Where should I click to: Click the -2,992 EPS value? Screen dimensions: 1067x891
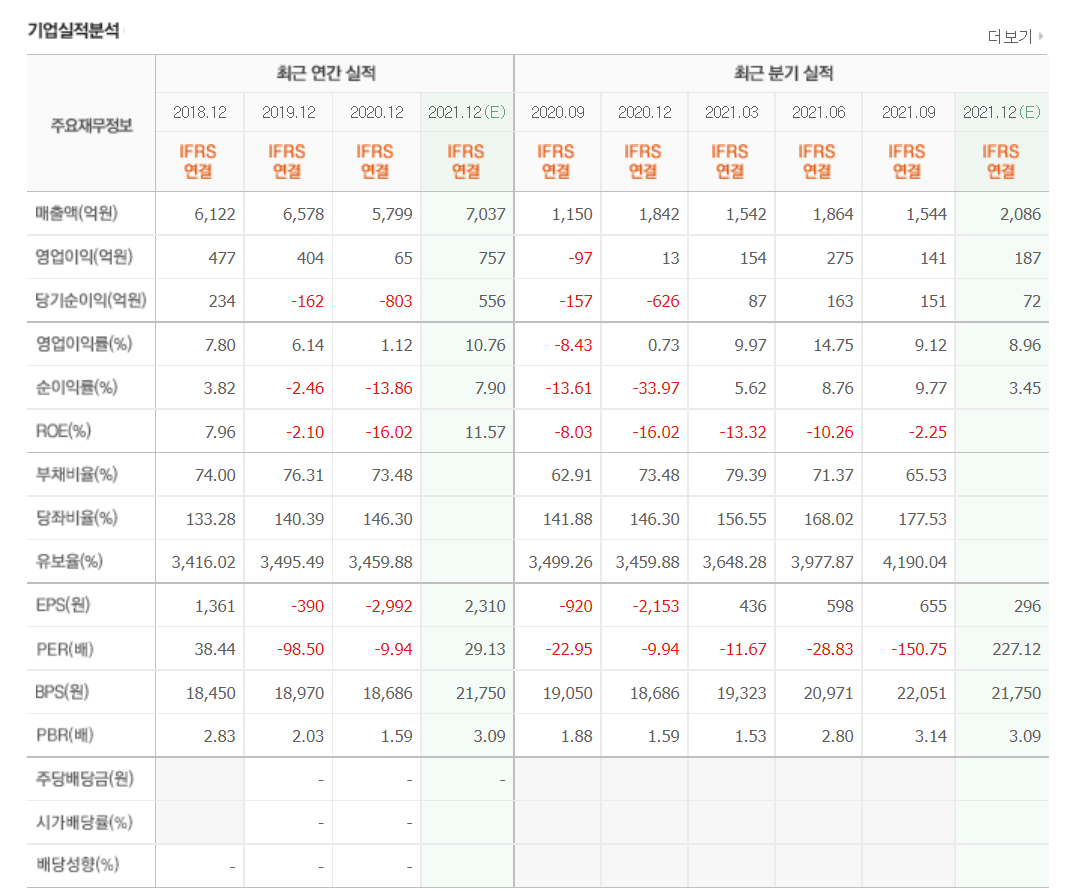pos(389,606)
